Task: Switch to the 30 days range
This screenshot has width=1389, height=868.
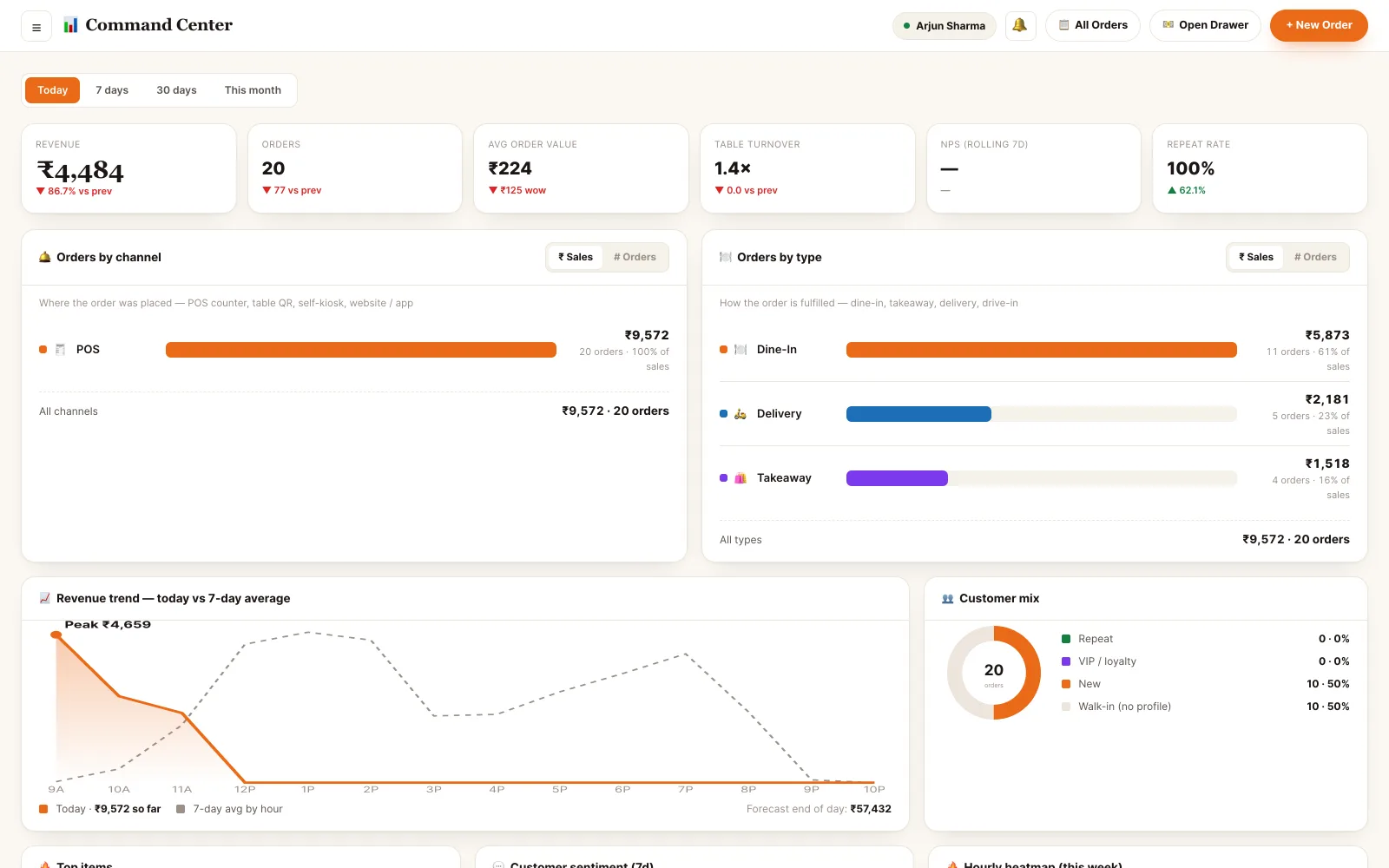Action: [x=176, y=90]
